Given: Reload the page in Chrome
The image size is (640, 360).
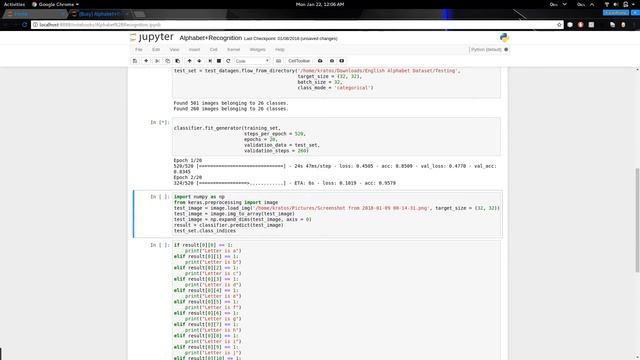Looking at the screenshot, I should point(24,25).
